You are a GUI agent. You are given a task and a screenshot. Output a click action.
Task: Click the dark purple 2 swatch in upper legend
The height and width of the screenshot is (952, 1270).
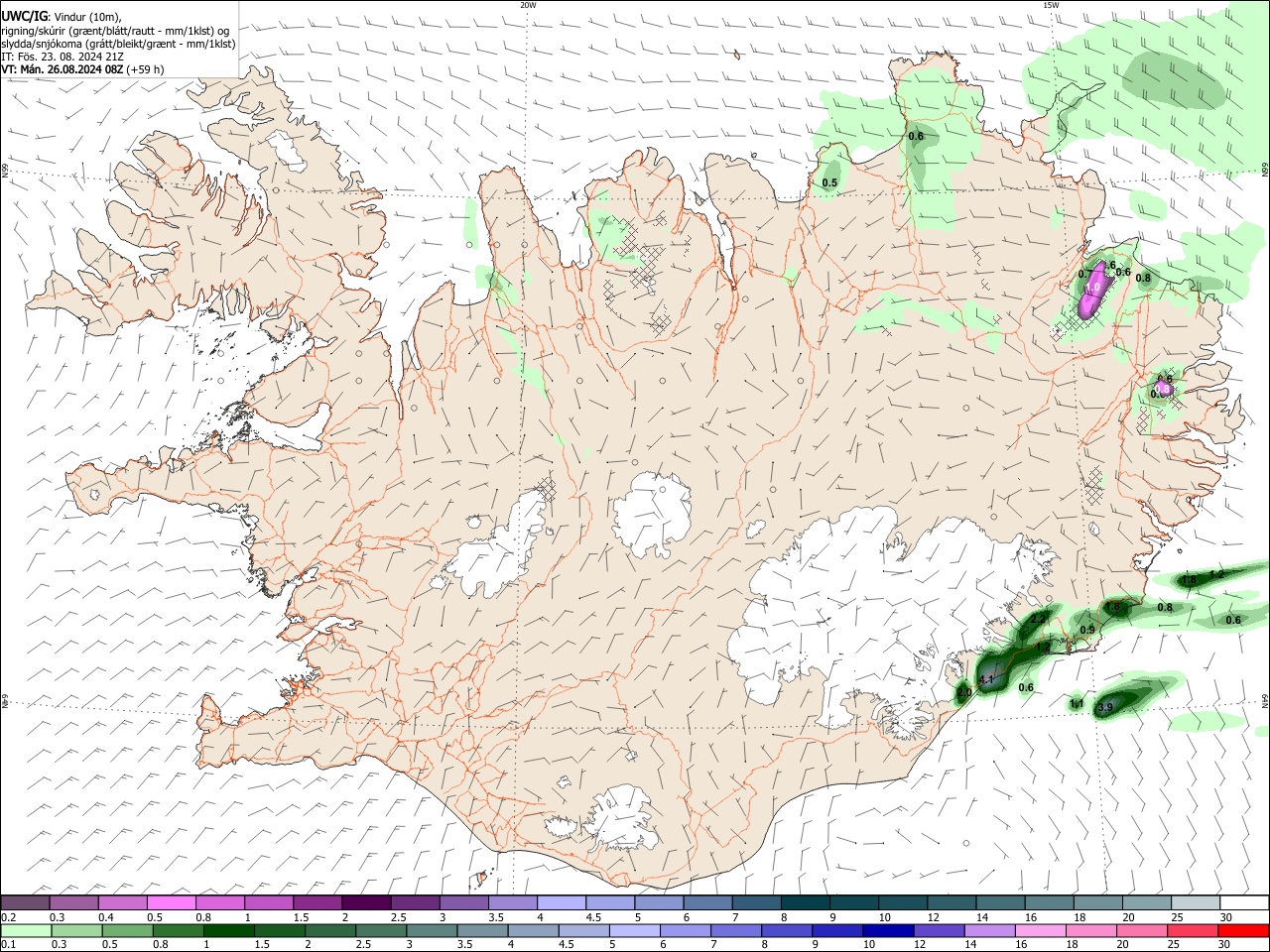point(366,903)
